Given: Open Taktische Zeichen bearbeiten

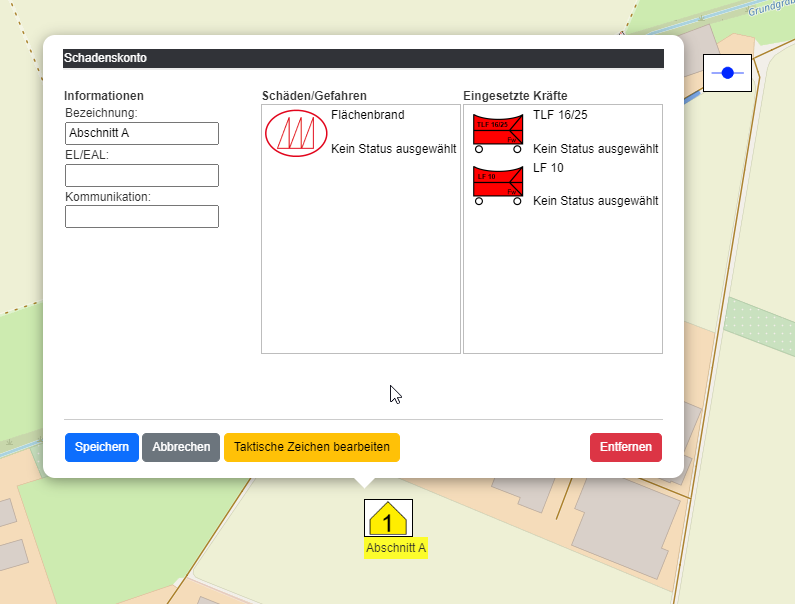Looking at the screenshot, I should point(312,447).
